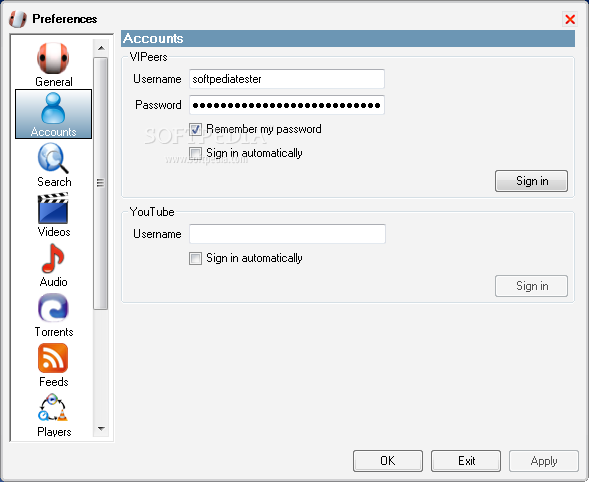Open the Search preferences category

click(53, 165)
